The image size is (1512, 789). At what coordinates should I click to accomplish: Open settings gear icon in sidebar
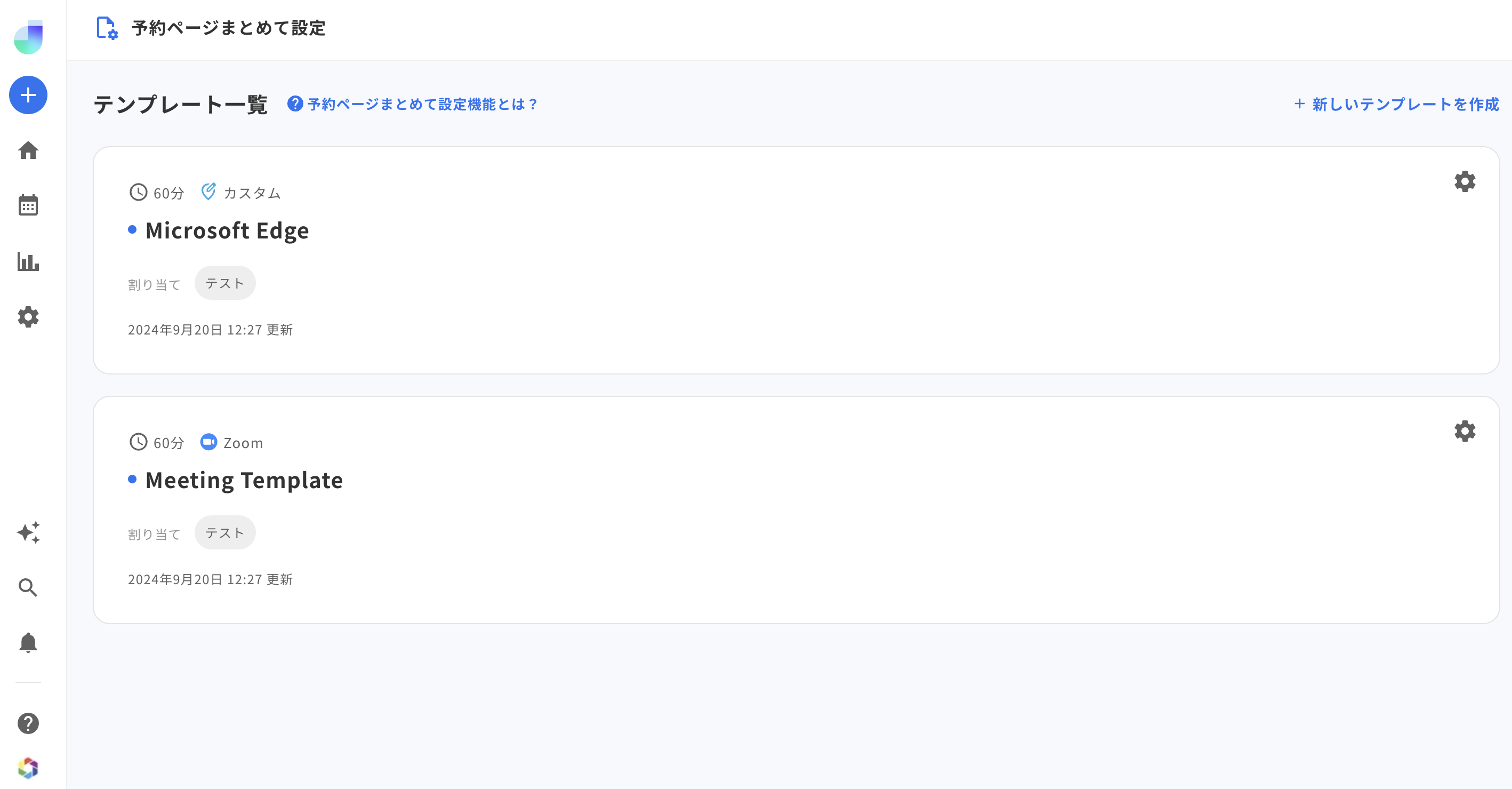28,317
